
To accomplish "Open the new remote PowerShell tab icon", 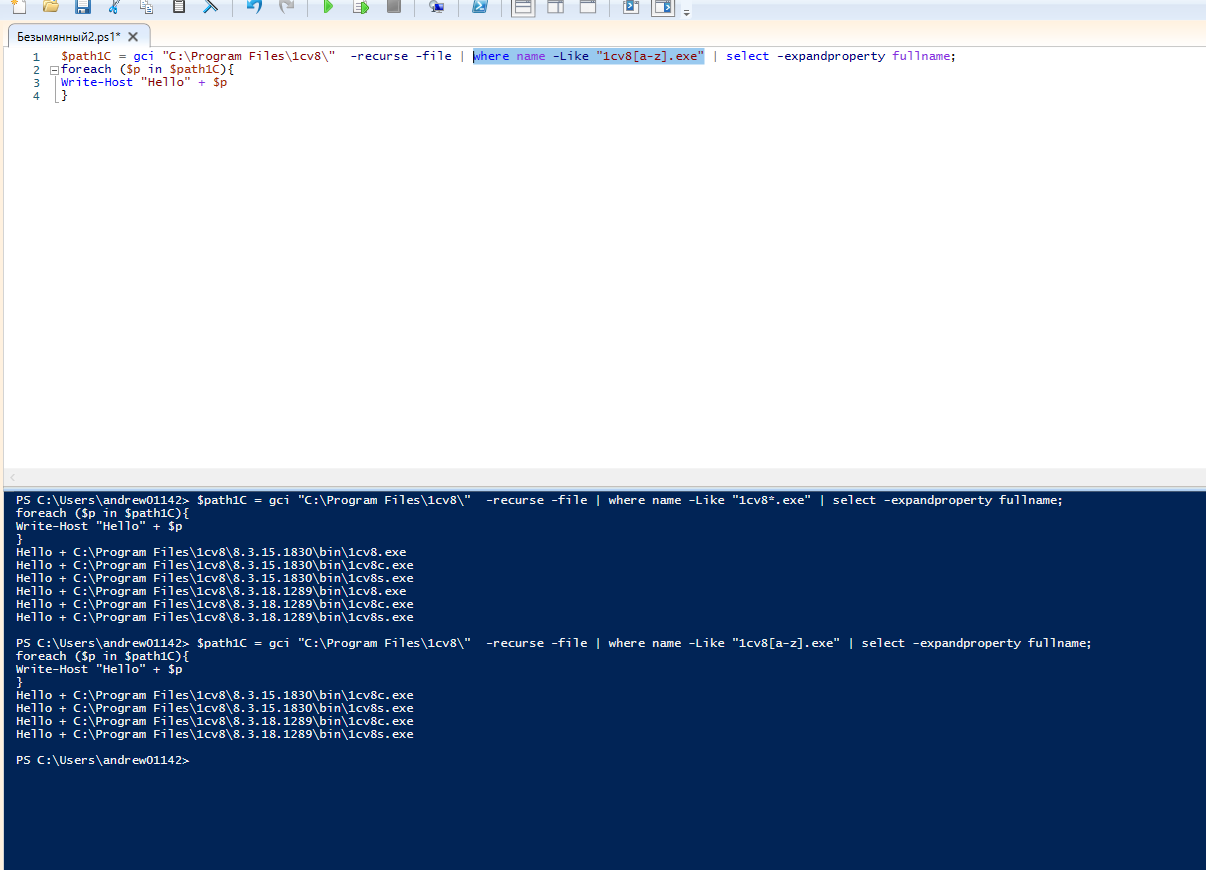I will (436, 6).
